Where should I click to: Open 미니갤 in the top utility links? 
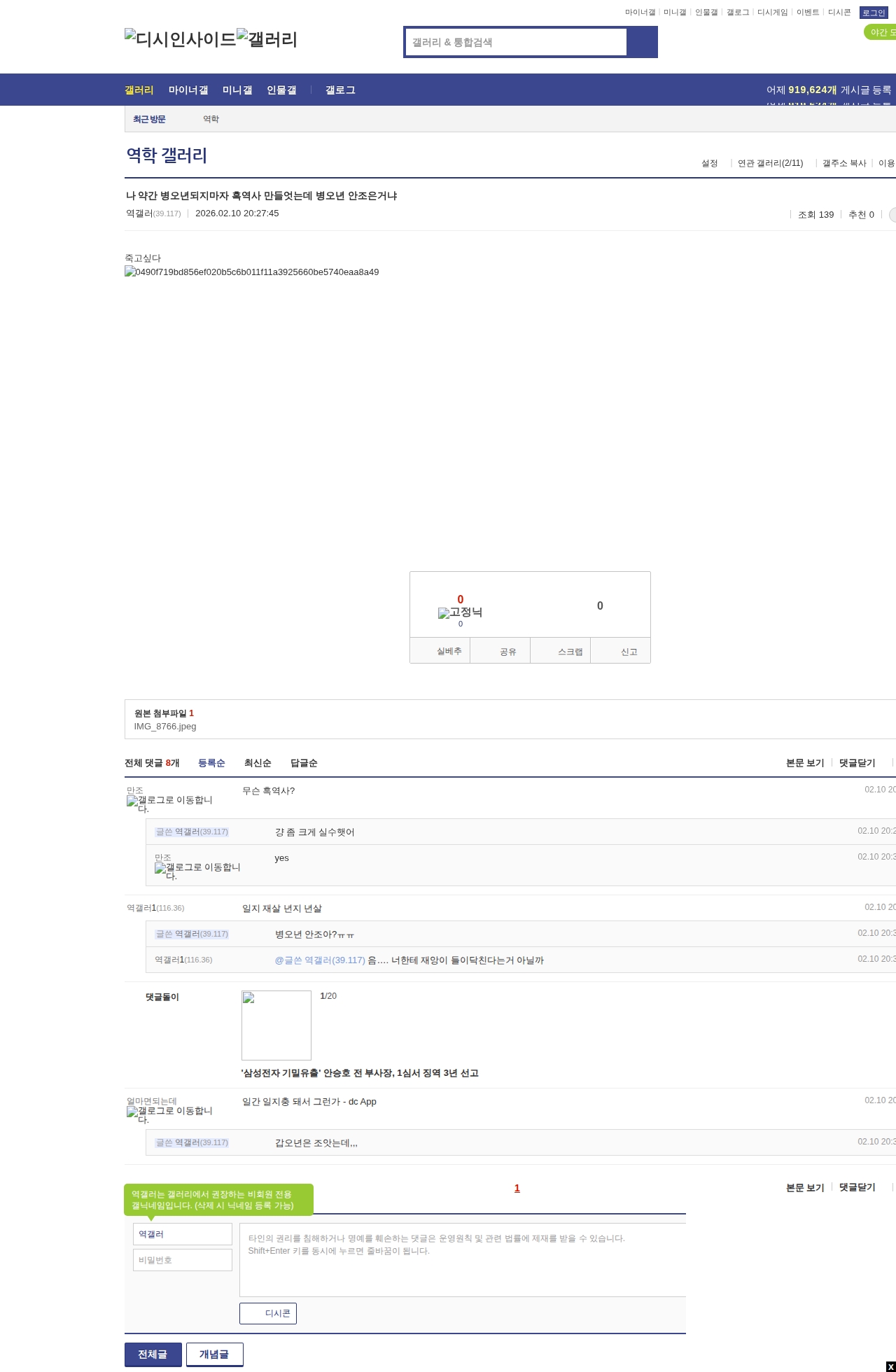pos(675,13)
